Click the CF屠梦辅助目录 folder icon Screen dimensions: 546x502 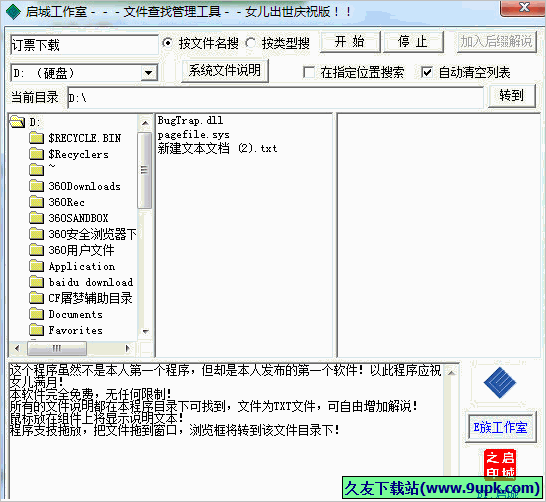pos(37,298)
